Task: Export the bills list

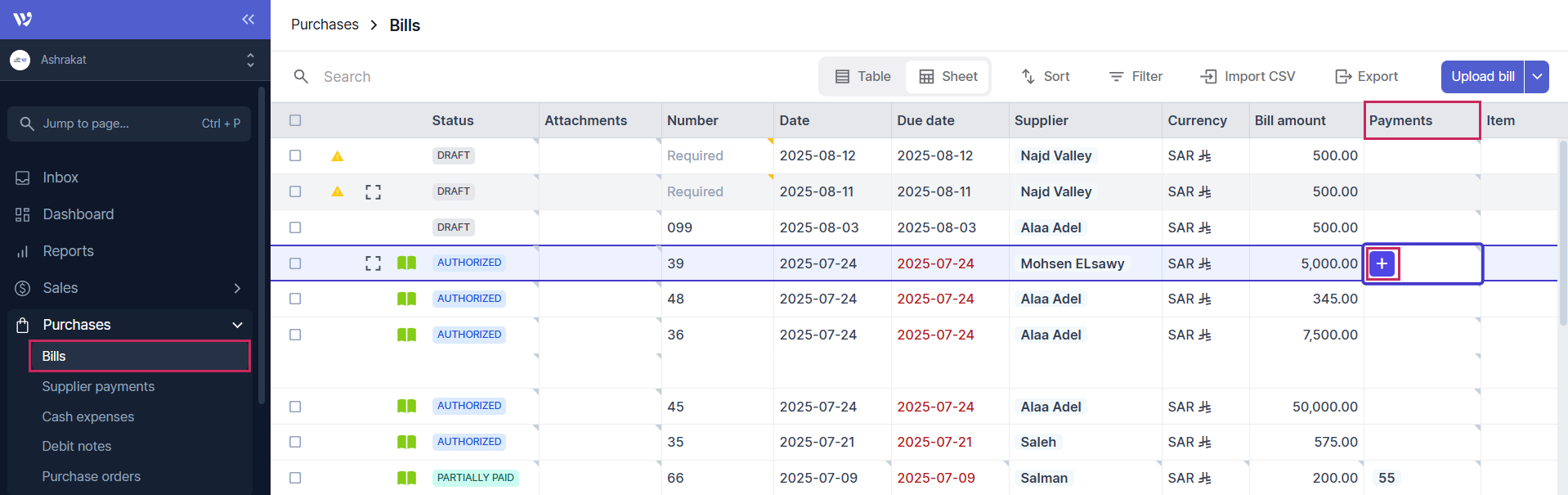Action: coord(1366,76)
